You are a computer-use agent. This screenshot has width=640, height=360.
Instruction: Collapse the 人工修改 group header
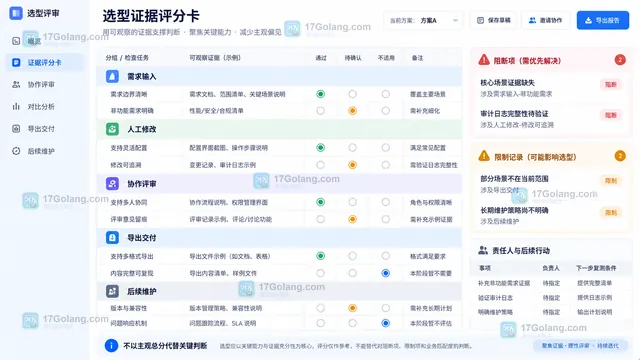279,129
